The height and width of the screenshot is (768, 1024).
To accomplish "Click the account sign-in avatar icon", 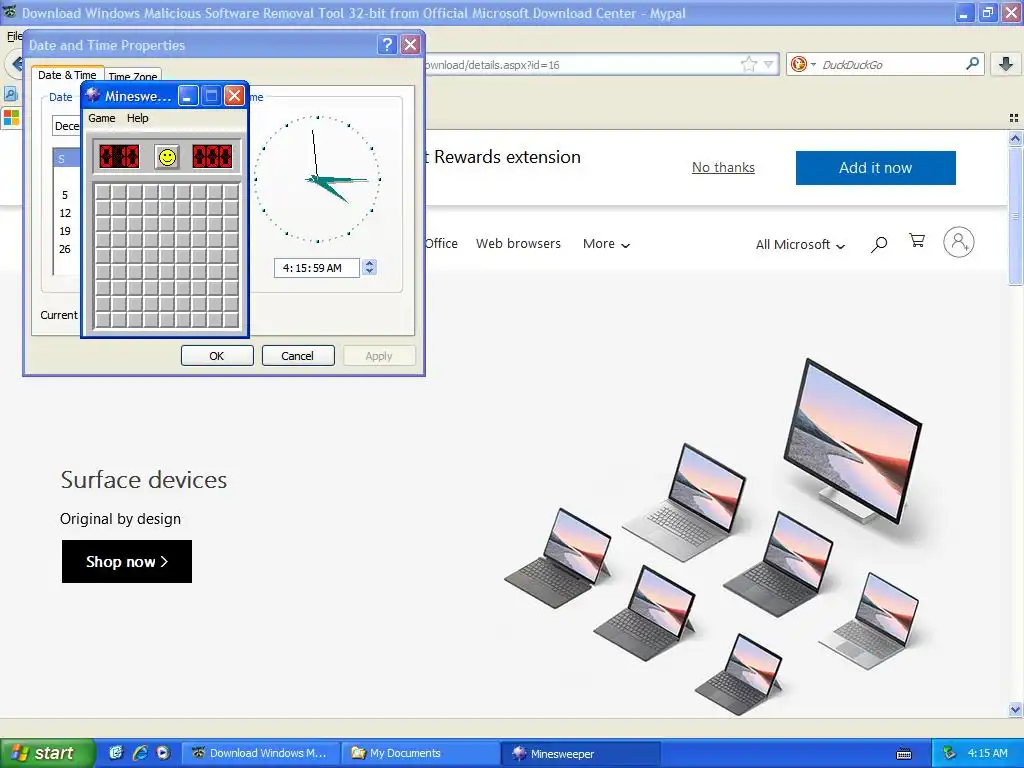I will 958,242.
